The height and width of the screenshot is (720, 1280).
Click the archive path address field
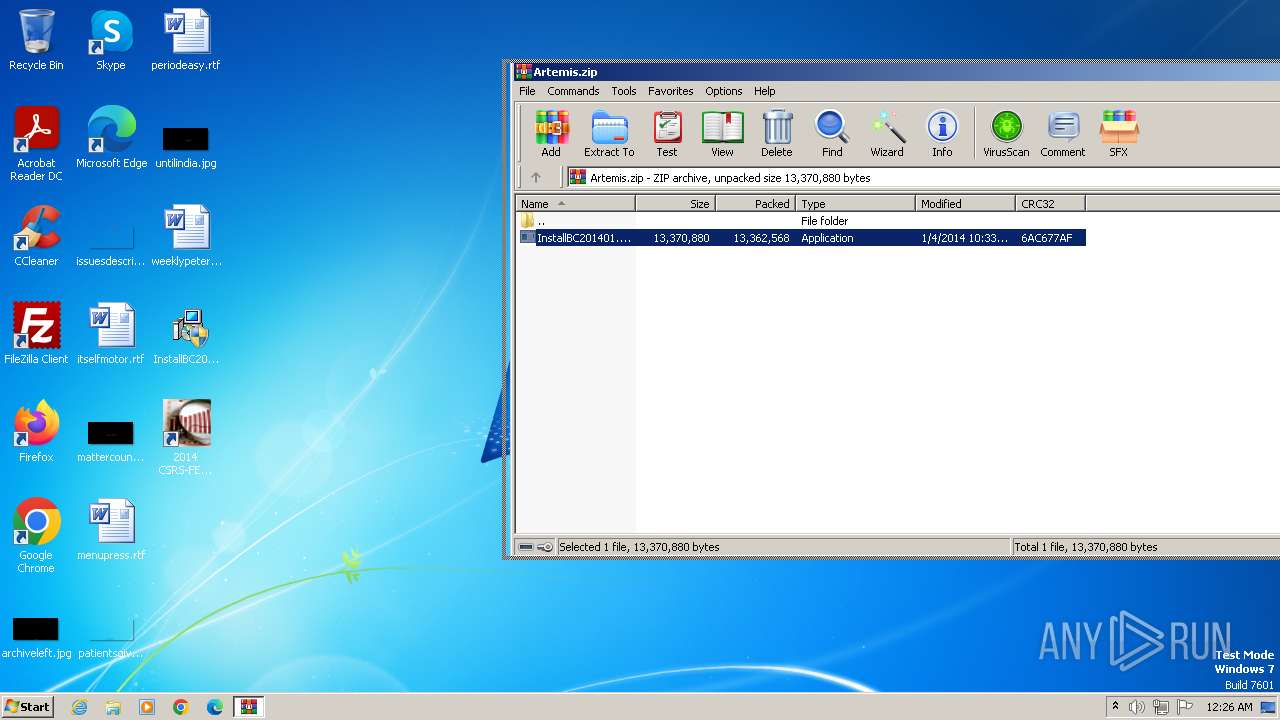[x=922, y=178]
